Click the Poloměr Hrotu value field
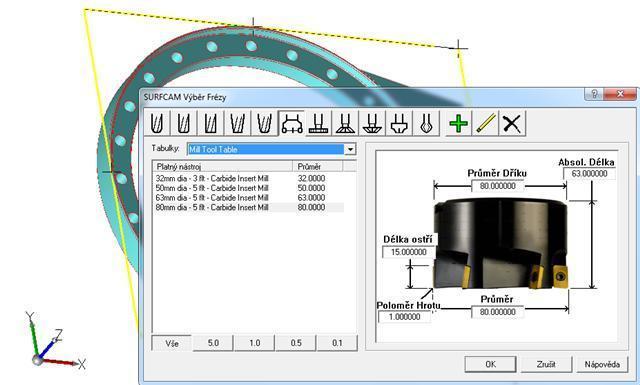Viewport: 640px width, 385px height. click(404, 317)
